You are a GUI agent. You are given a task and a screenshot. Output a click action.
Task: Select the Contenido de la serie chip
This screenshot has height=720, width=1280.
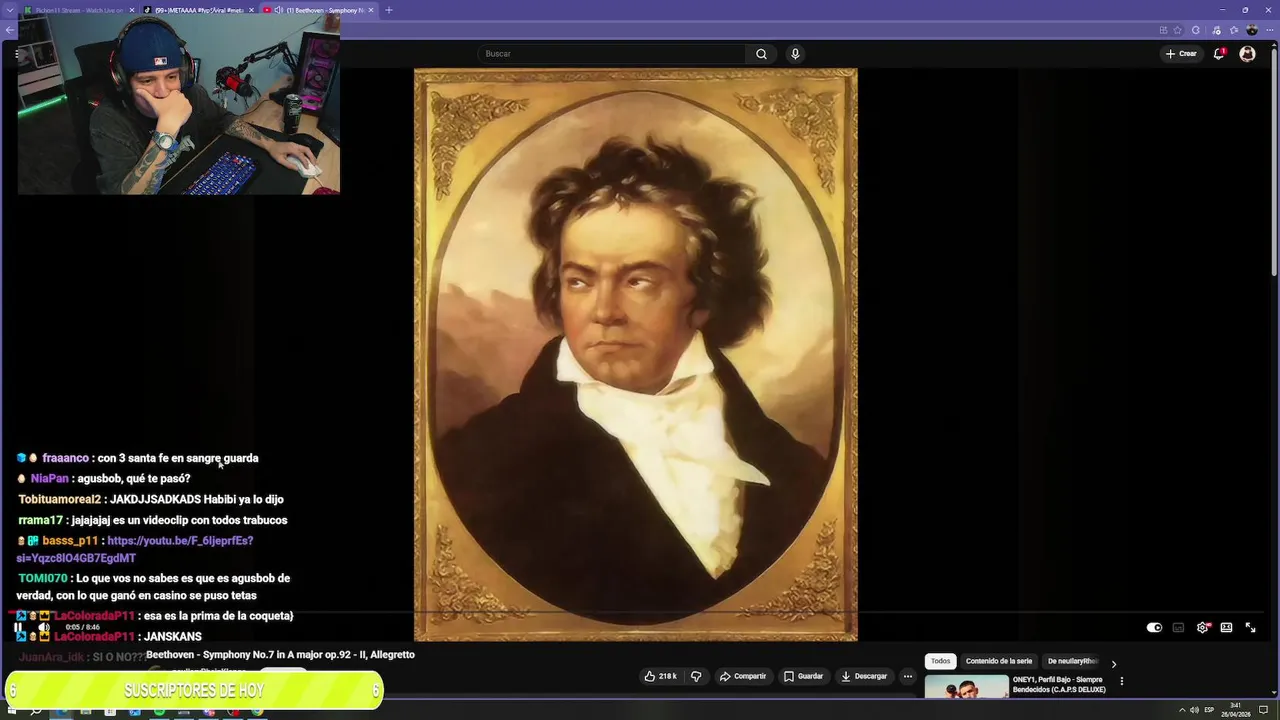999,661
